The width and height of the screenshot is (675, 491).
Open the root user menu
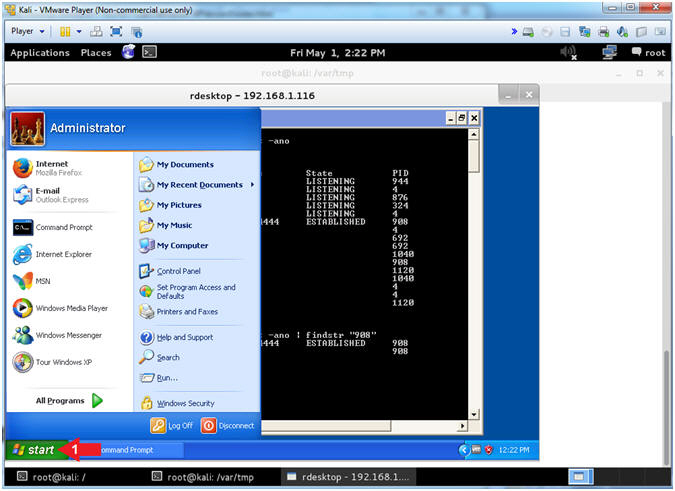tap(648, 52)
